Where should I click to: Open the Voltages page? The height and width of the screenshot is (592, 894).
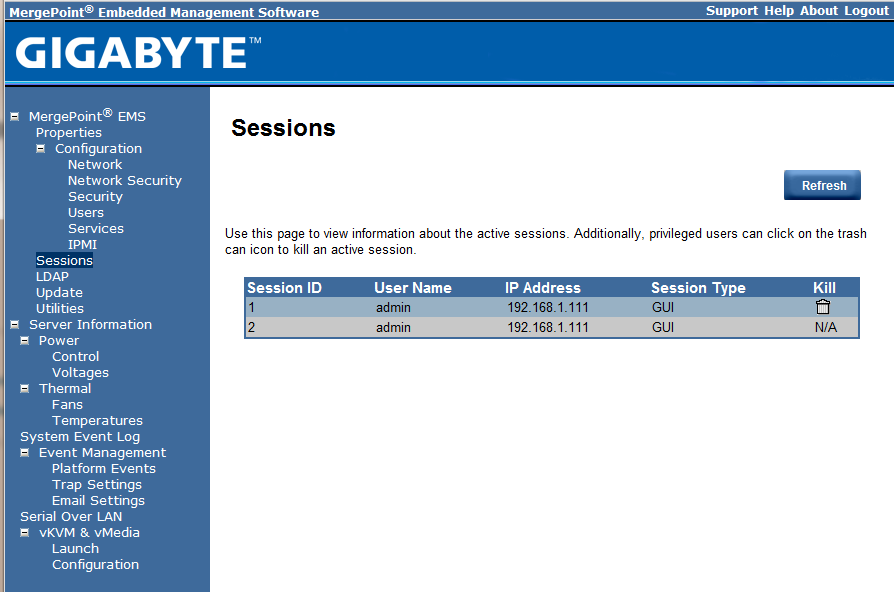tap(80, 372)
